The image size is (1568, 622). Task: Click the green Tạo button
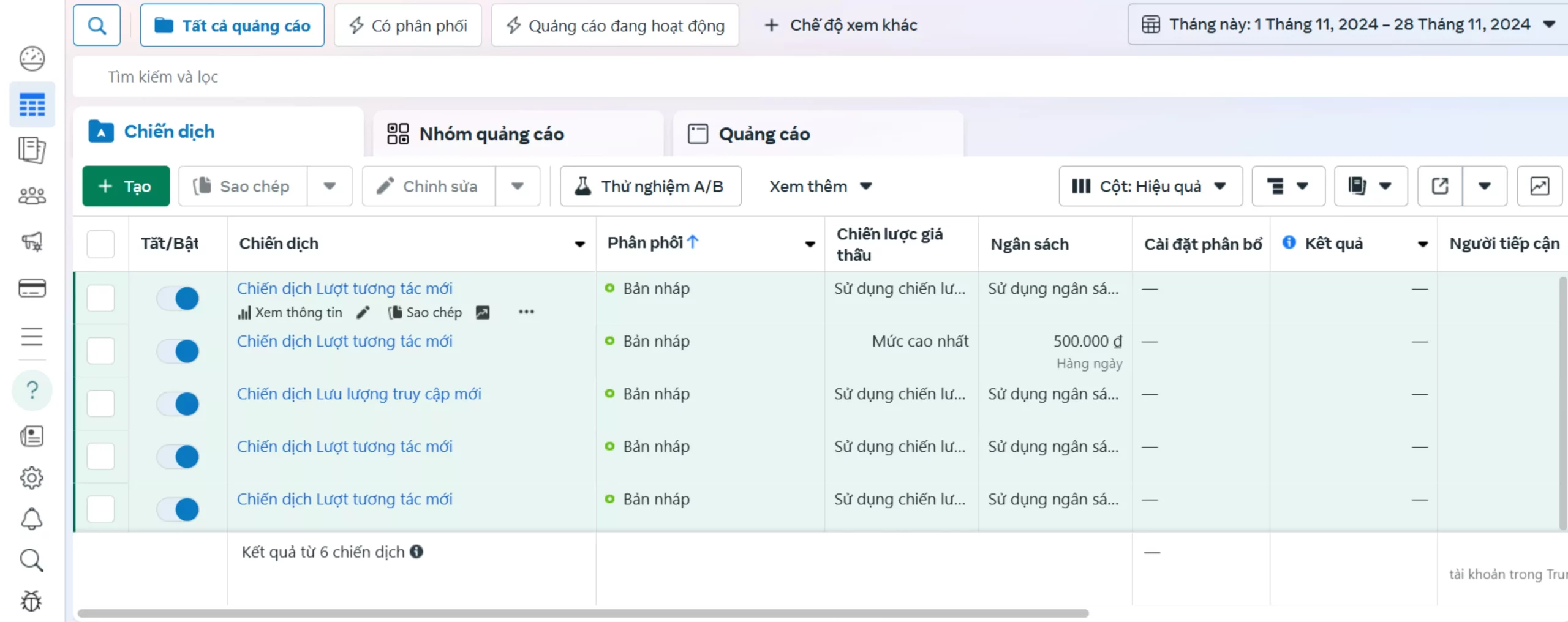click(126, 186)
